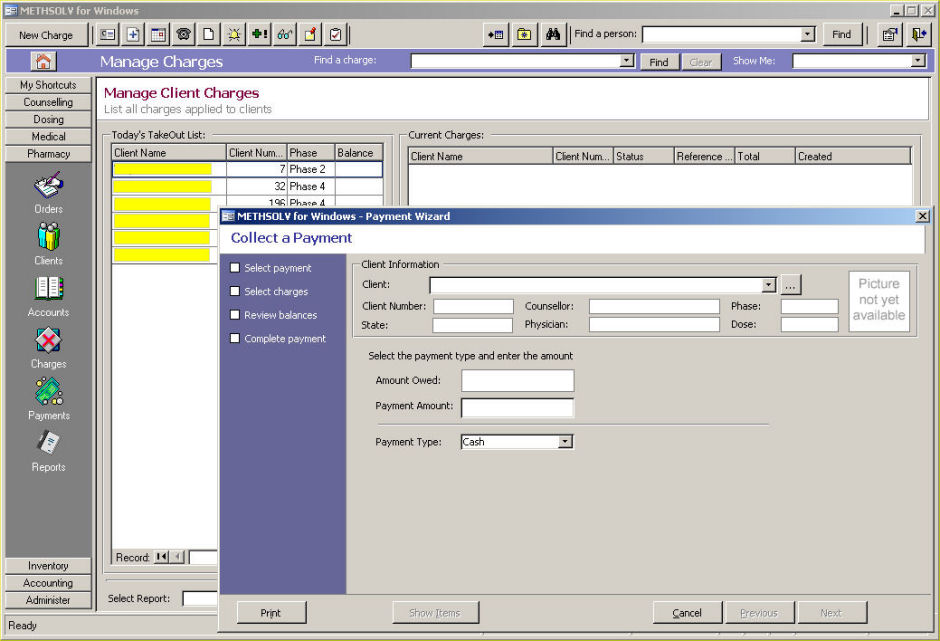
Task: Click the Payment Amount input field
Action: pyautogui.click(x=517, y=407)
